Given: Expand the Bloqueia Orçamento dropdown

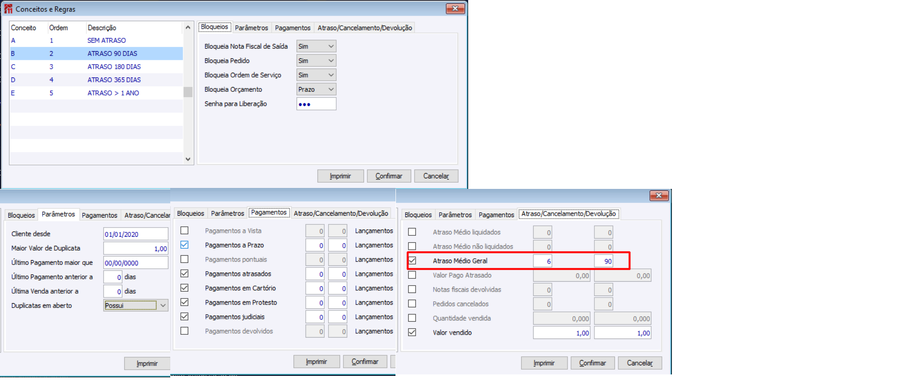Looking at the screenshot, I should click(x=316, y=89).
